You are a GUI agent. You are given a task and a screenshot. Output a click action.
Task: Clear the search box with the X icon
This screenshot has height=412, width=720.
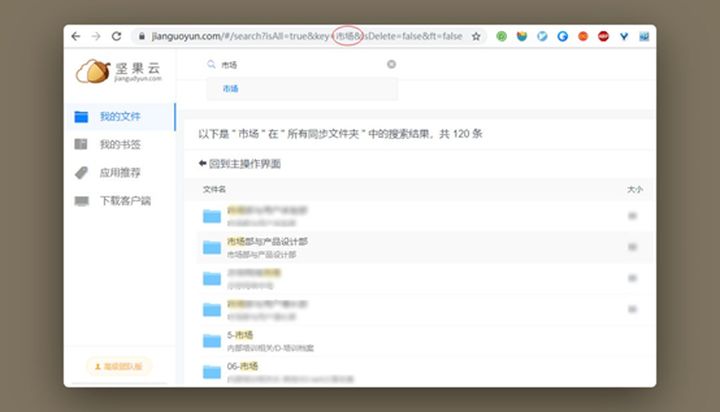(391, 64)
